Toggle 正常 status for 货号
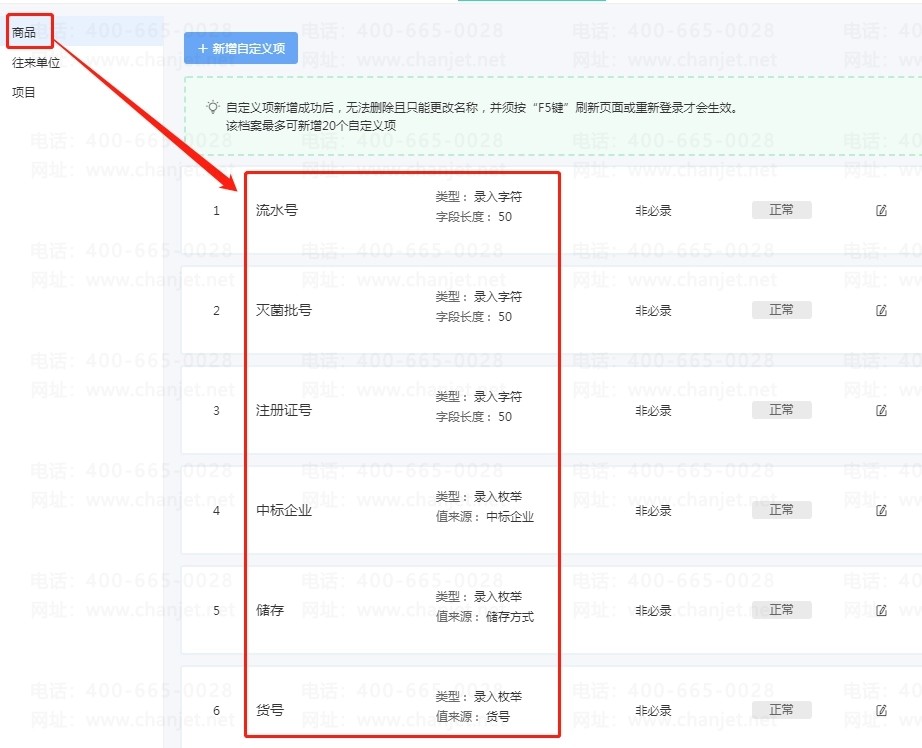 click(x=781, y=710)
